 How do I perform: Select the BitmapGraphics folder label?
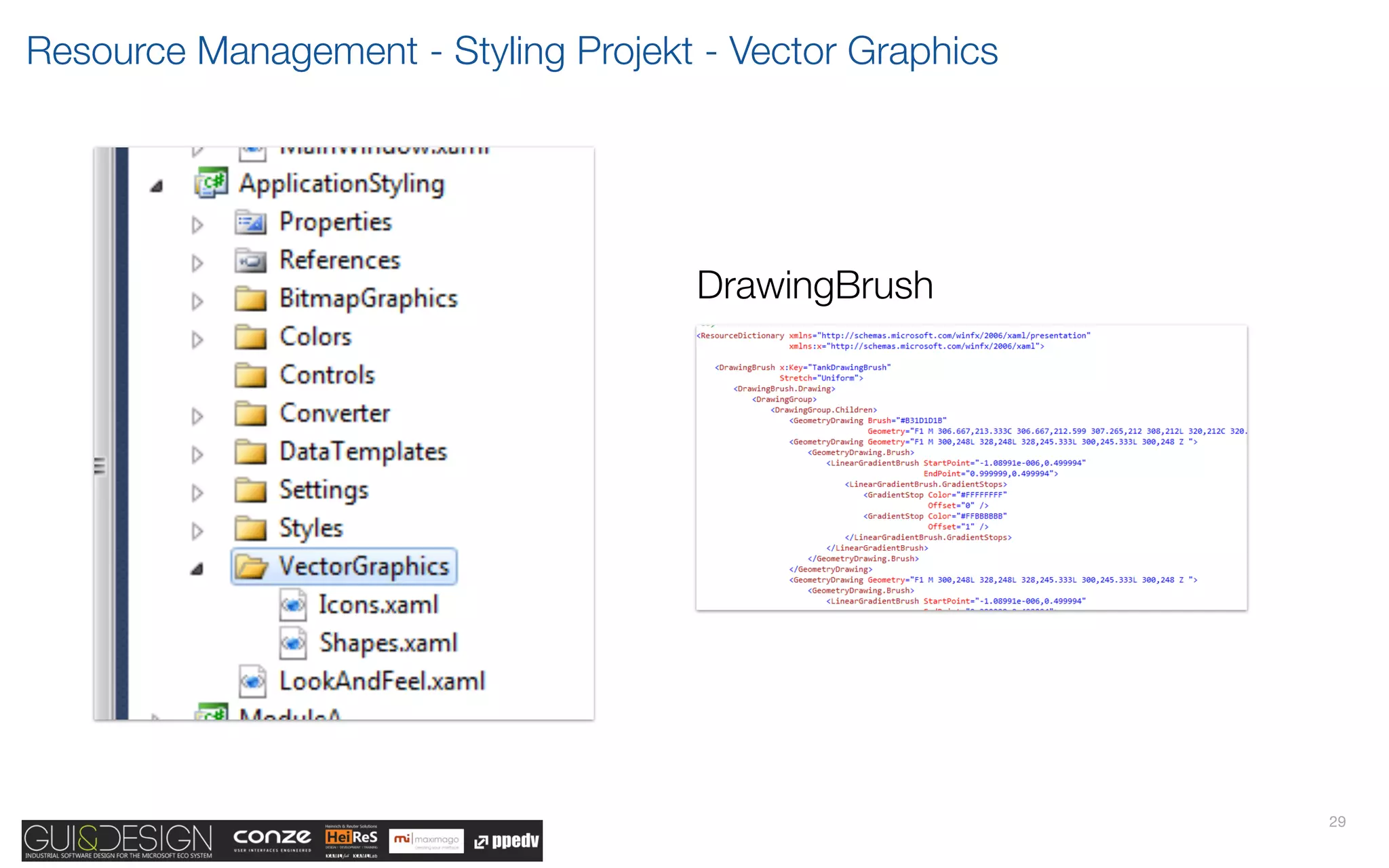pos(369,299)
